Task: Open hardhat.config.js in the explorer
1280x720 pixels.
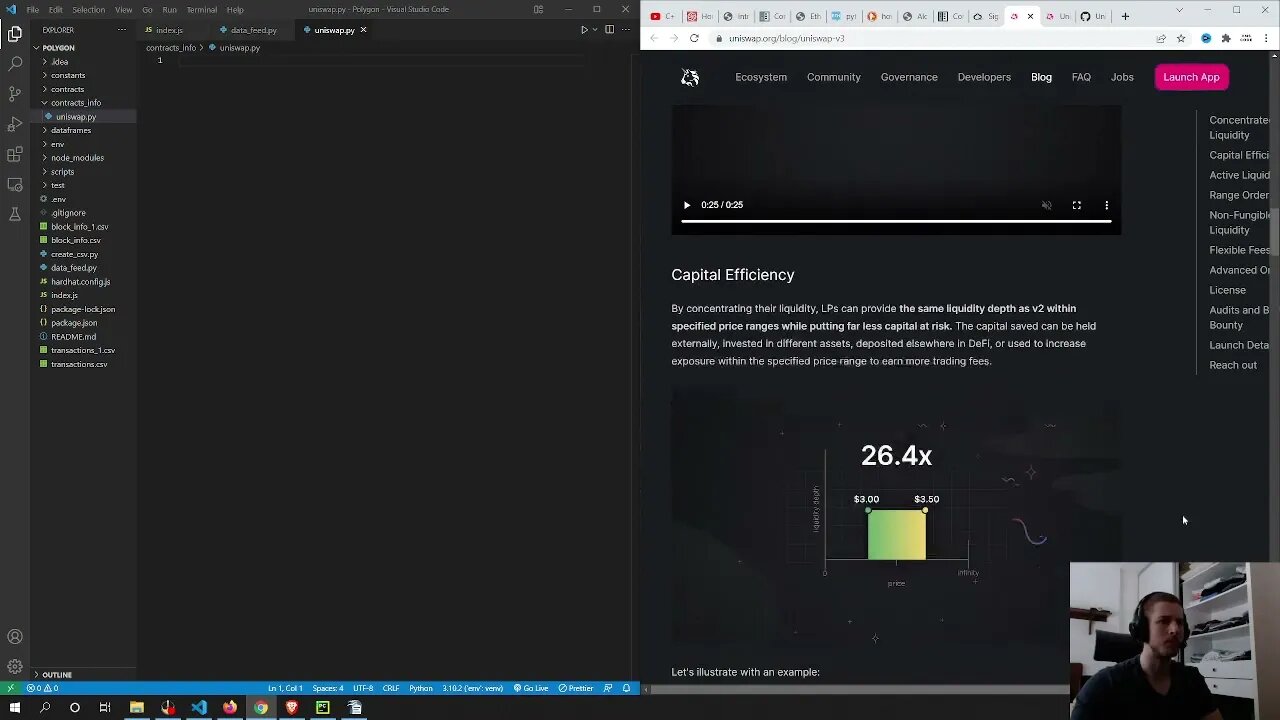Action: (80, 282)
